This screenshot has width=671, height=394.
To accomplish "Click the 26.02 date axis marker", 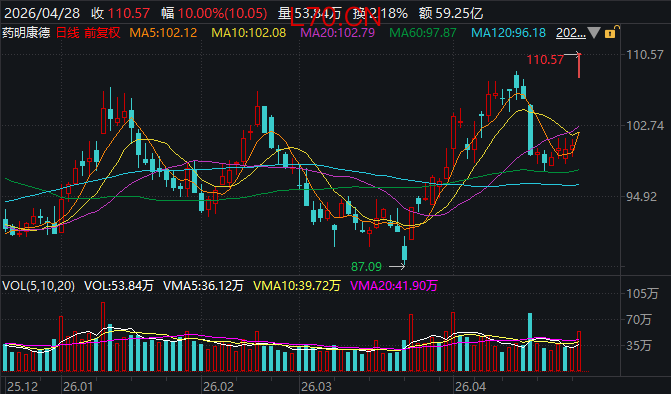I will [x=219, y=387].
